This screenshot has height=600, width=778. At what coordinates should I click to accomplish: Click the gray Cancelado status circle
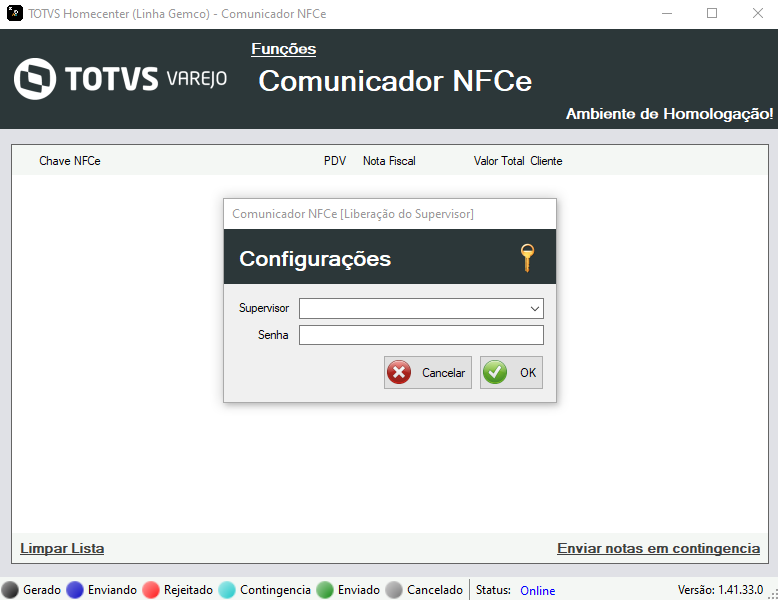tap(394, 590)
